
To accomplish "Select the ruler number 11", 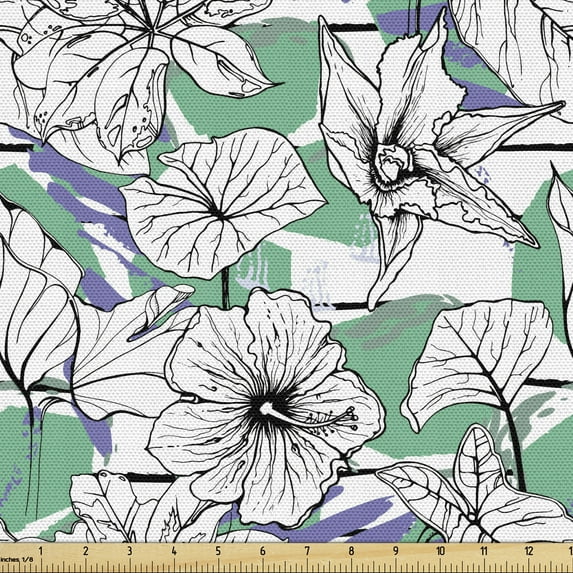I will [484, 551].
